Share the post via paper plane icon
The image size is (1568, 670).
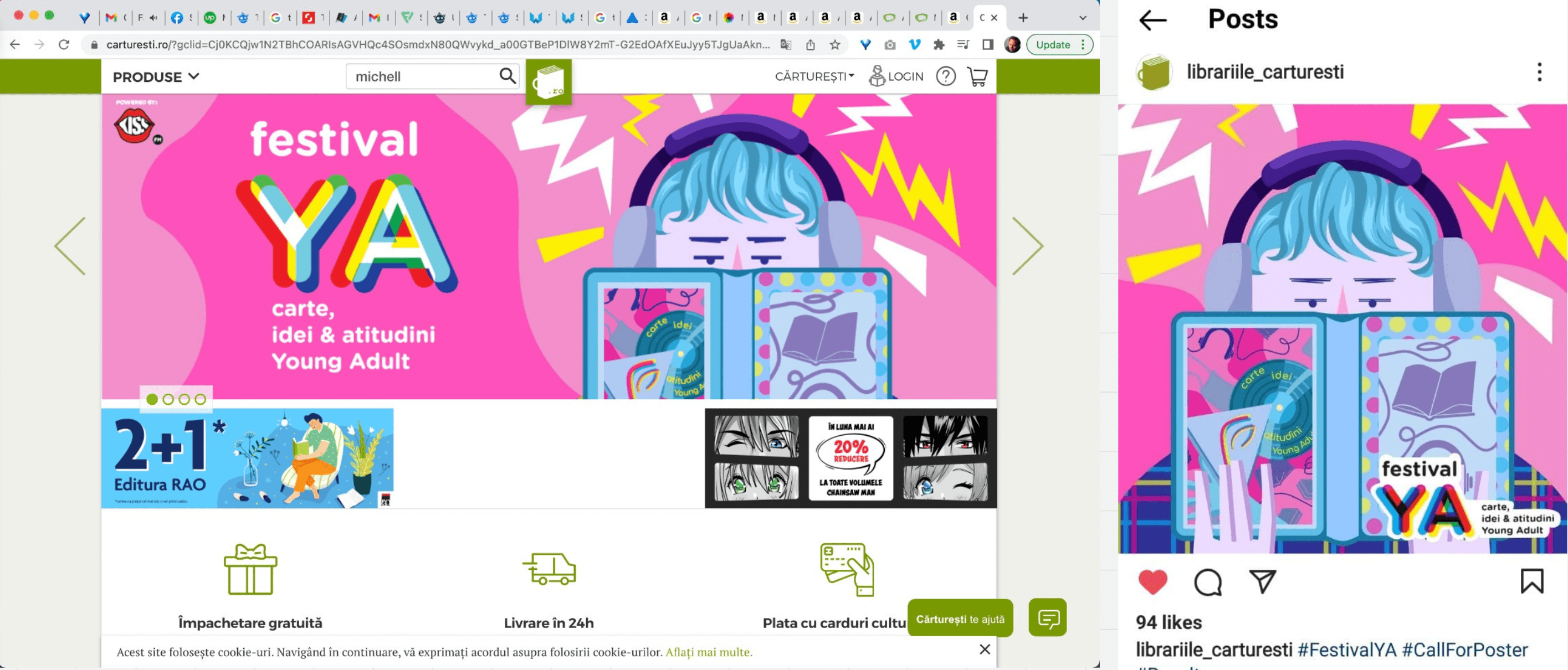coord(1263,582)
